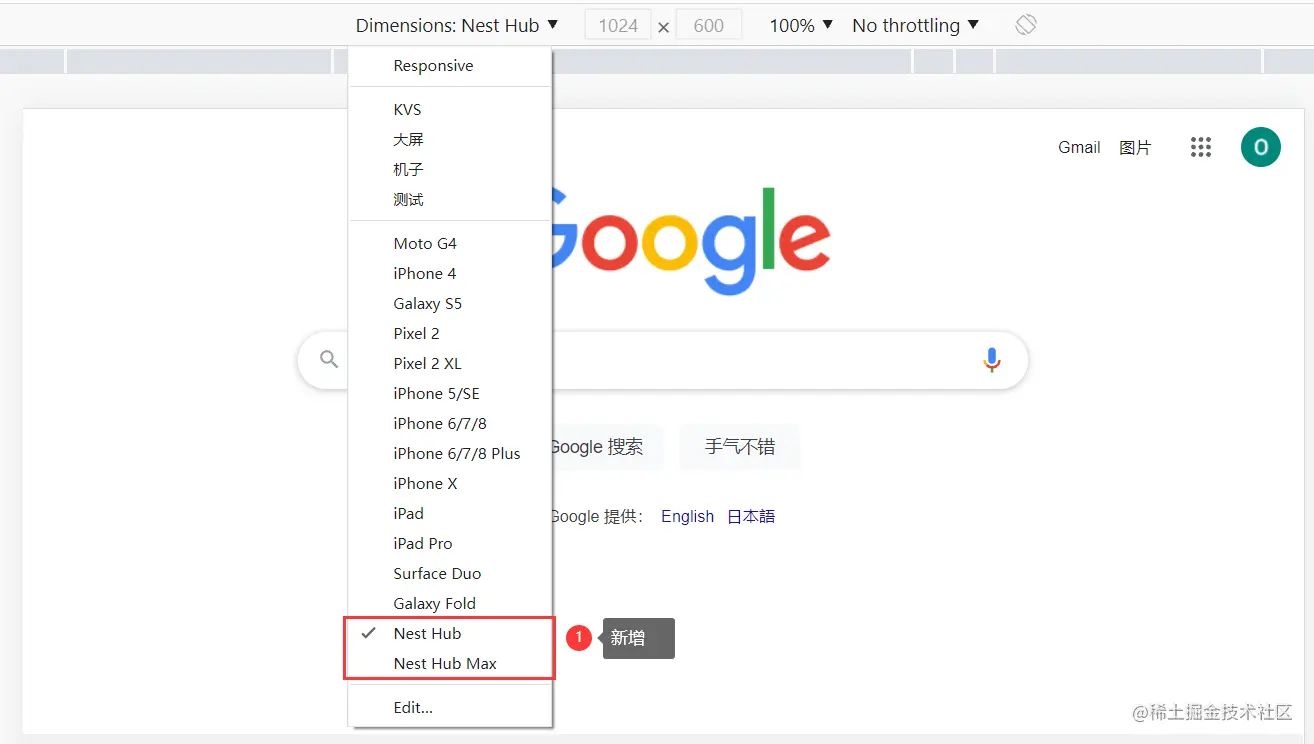Choose iPad Pro device
This screenshot has width=1314, height=744.
pyautogui.click(x=450, y=544)
